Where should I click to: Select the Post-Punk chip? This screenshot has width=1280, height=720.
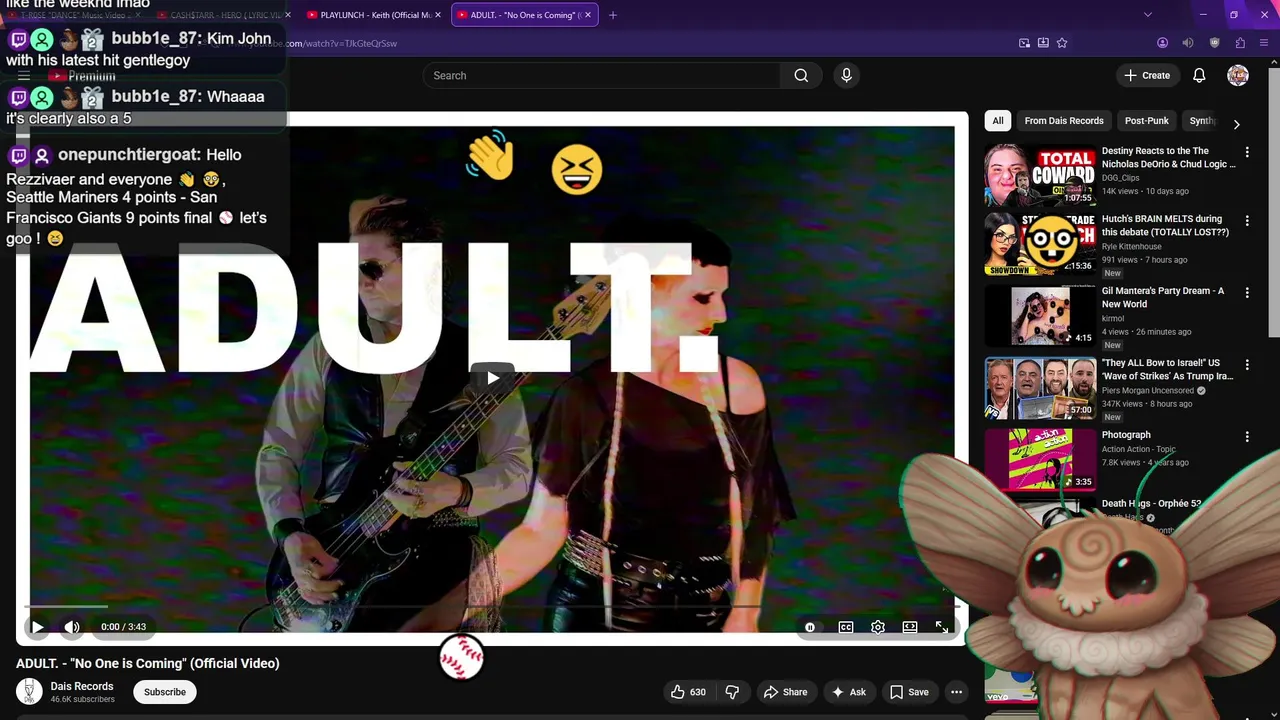point(1146,121)
